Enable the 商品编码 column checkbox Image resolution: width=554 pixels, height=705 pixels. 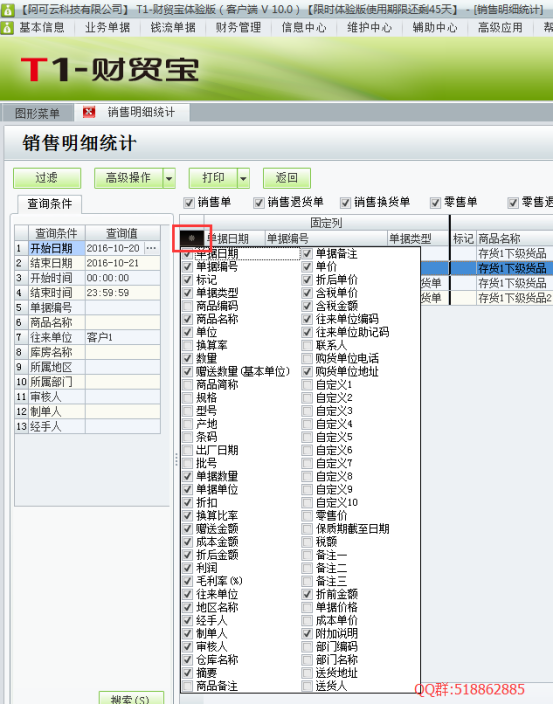[188, 306]
